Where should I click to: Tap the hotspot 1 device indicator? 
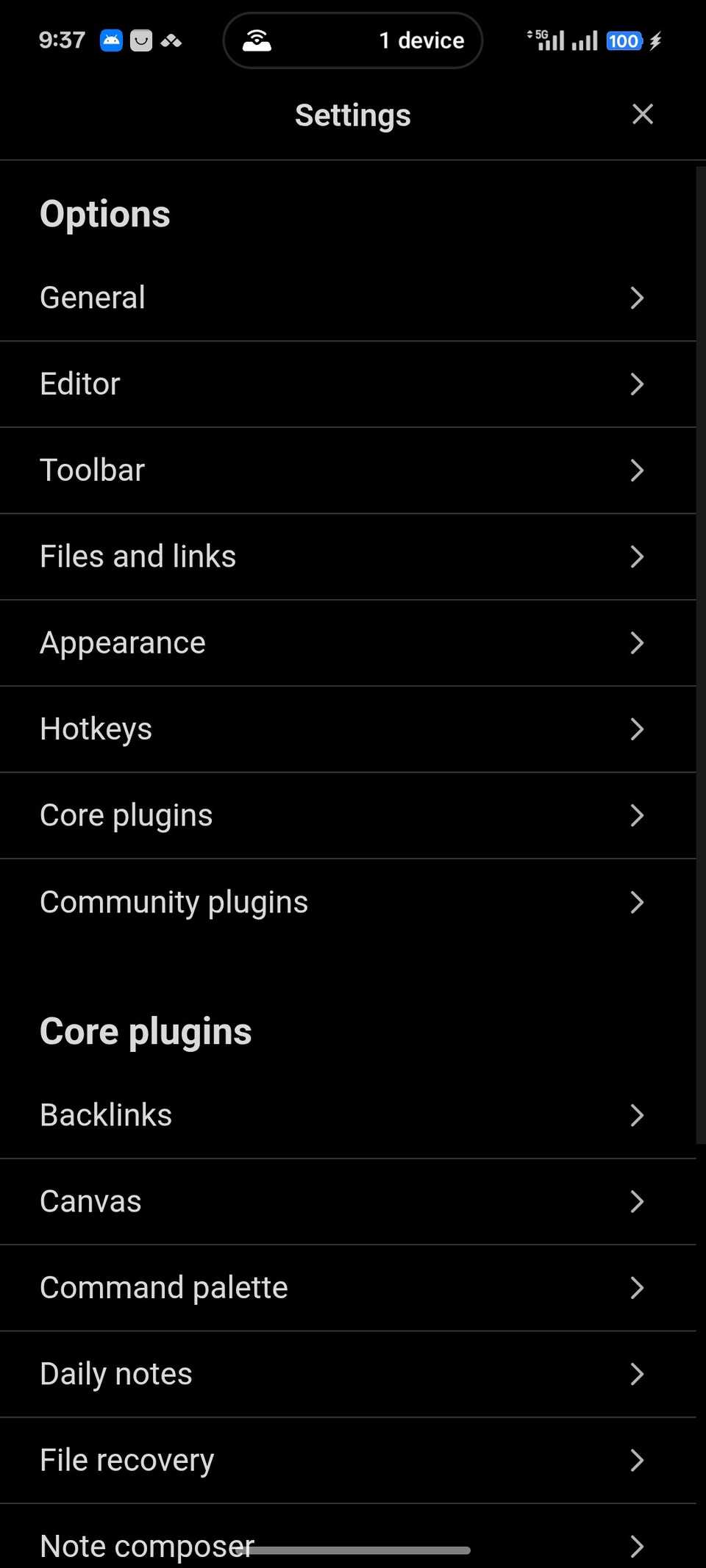click(353, 40)
